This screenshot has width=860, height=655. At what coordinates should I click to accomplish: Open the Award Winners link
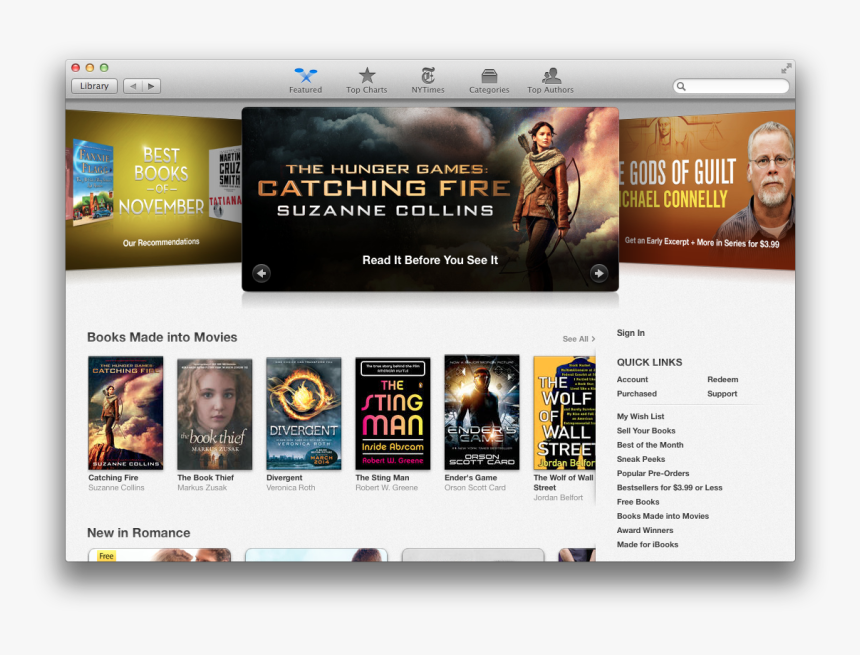645,530
